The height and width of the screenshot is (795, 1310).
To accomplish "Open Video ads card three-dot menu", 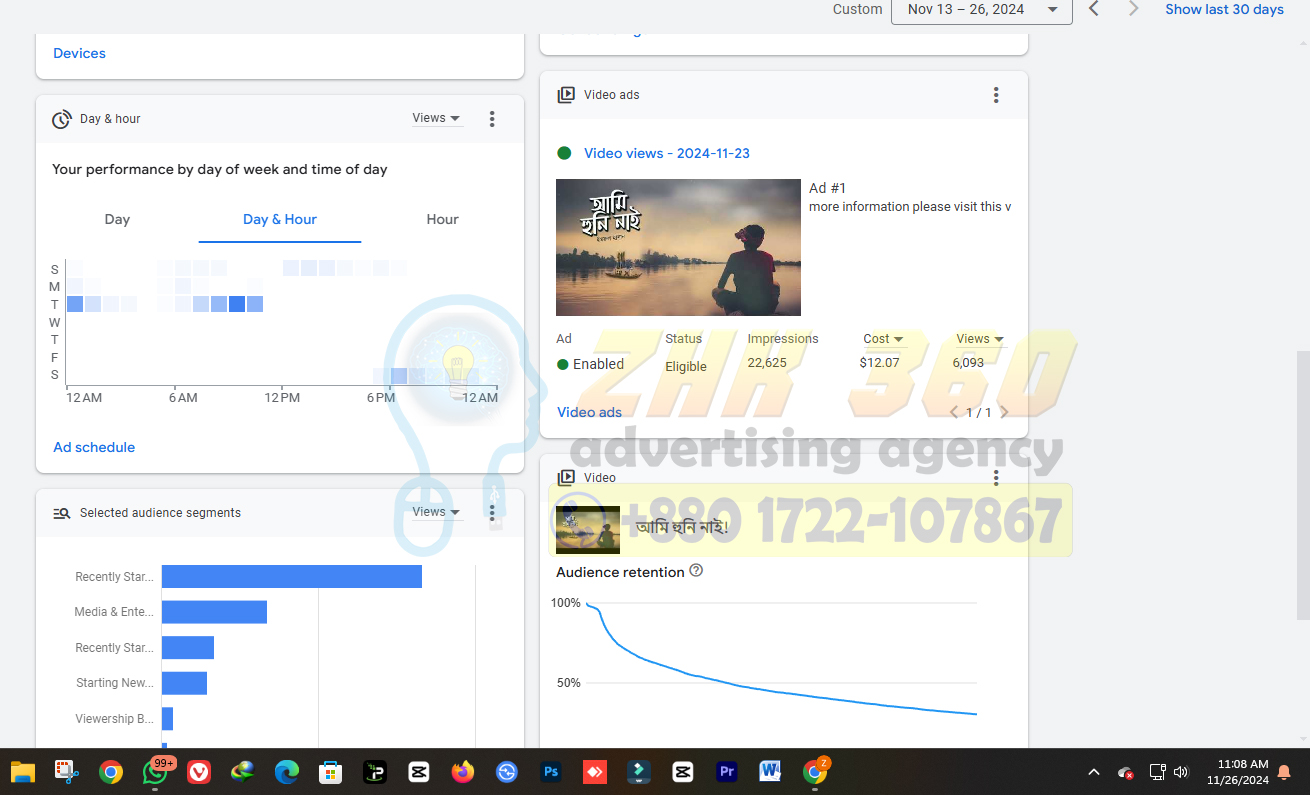I will tap(996, 95).
